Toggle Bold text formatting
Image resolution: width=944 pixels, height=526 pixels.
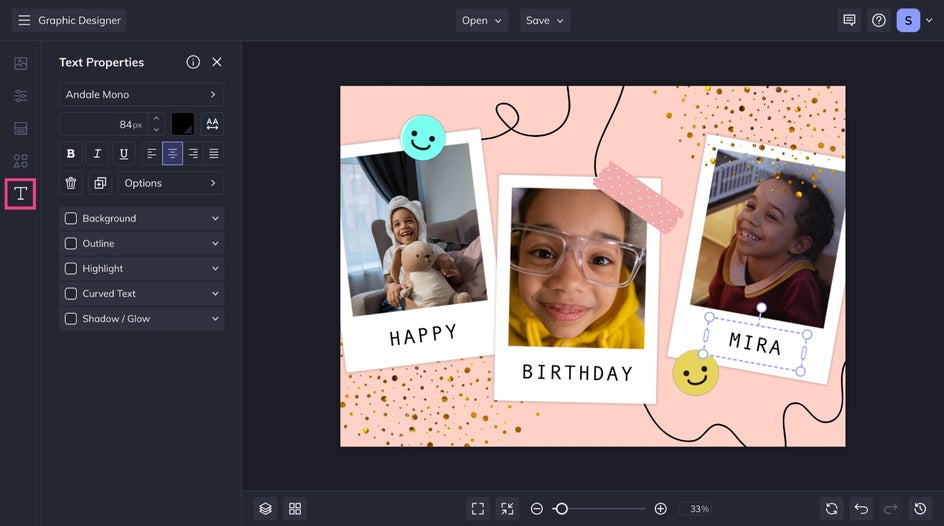pyautogui.click(x=70, y=153)
